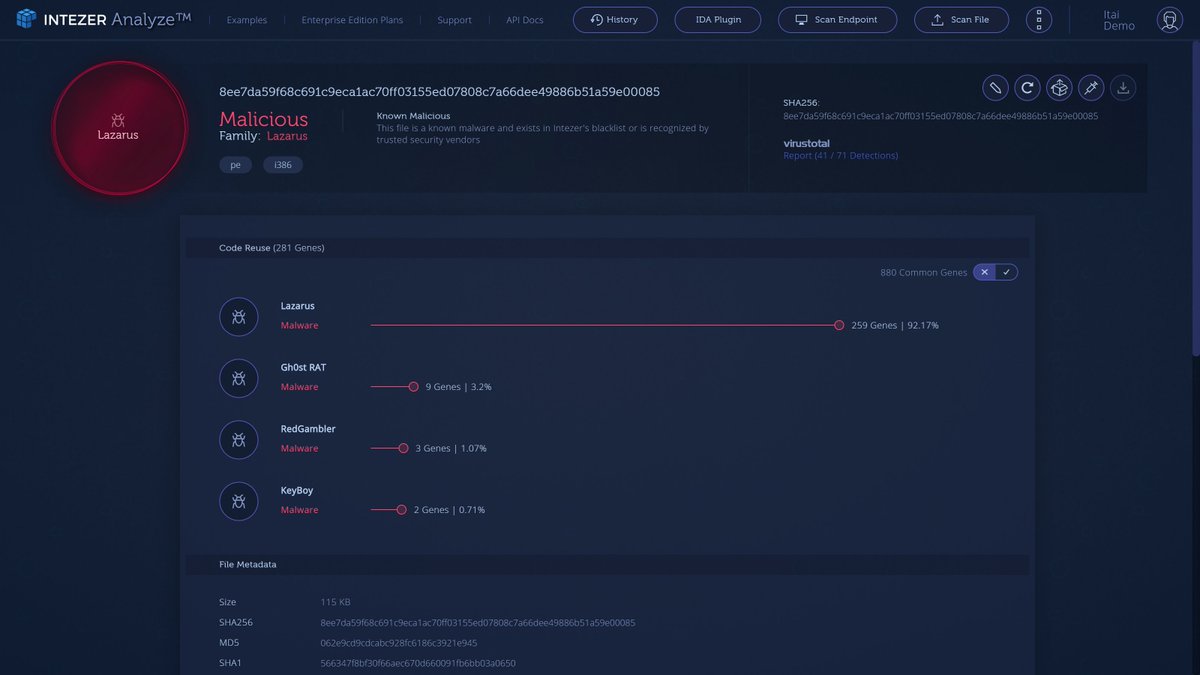Click the SHA256 value in File Metadata
The image size is (1200, 675).
(477, 622)
